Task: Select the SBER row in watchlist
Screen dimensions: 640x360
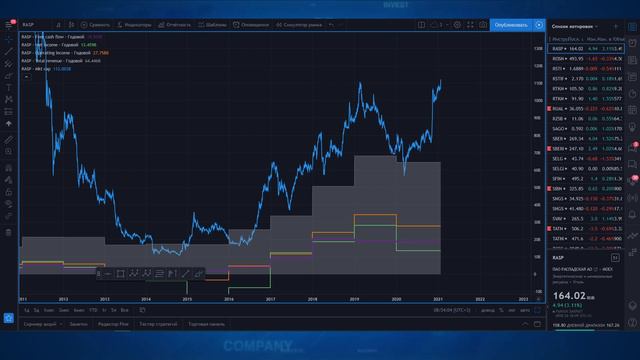Action: click(586, 139)
